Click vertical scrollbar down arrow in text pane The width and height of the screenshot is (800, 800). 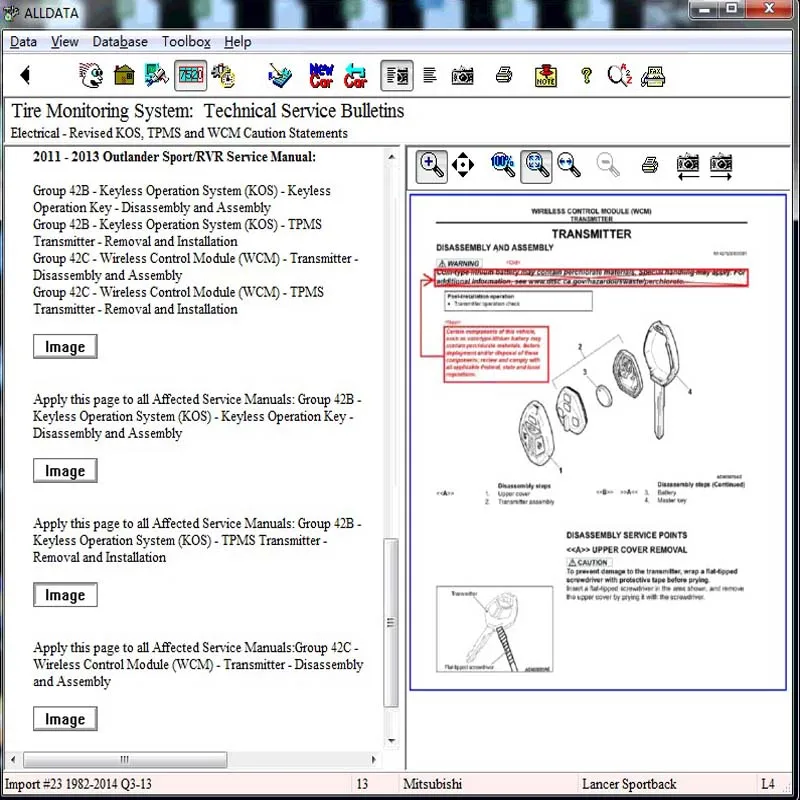(x=391, y=741)
